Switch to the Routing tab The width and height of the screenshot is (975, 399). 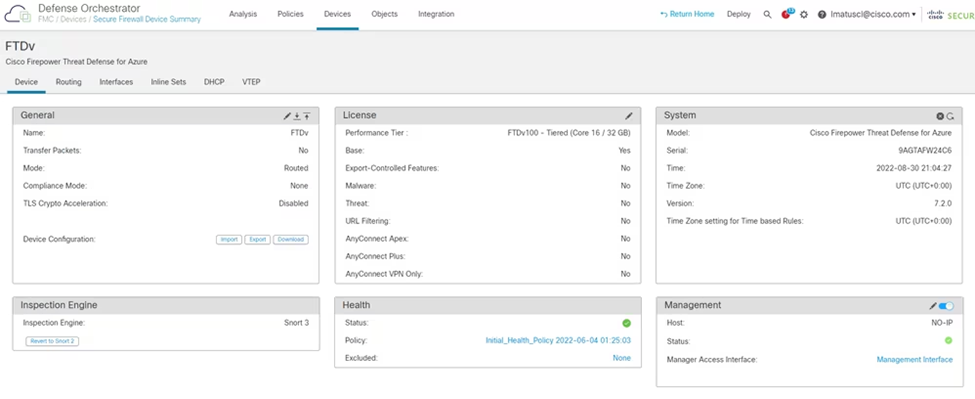click(68, 82)
